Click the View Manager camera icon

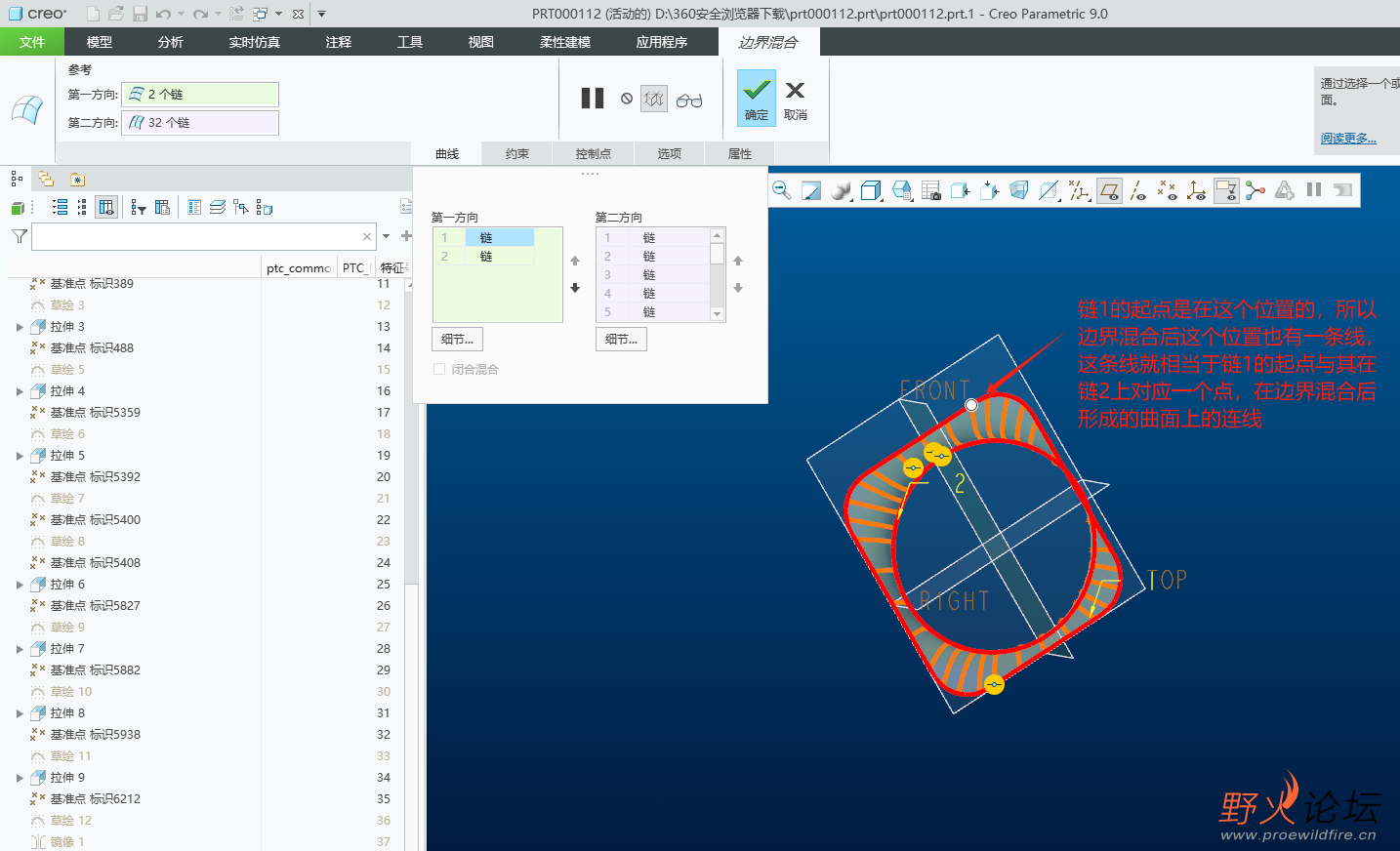pyautogui.click(x=931, y=190)
